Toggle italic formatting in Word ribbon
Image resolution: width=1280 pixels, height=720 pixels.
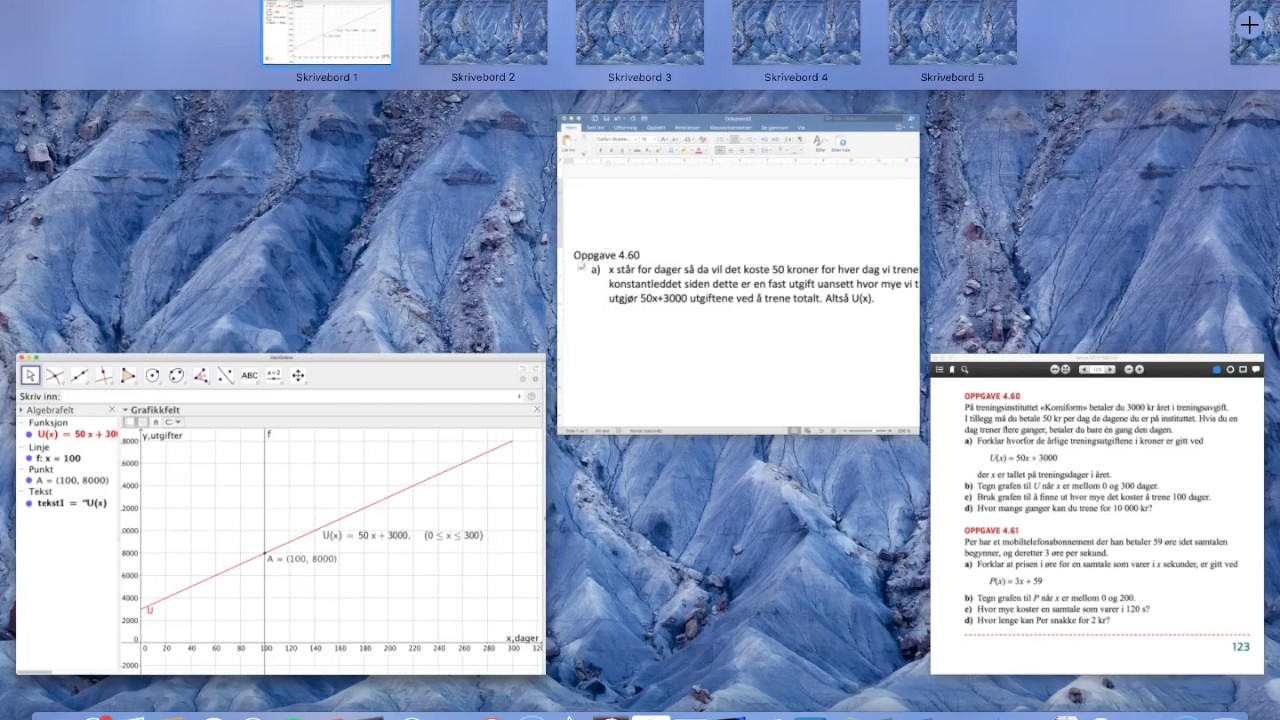click(611, 151)
